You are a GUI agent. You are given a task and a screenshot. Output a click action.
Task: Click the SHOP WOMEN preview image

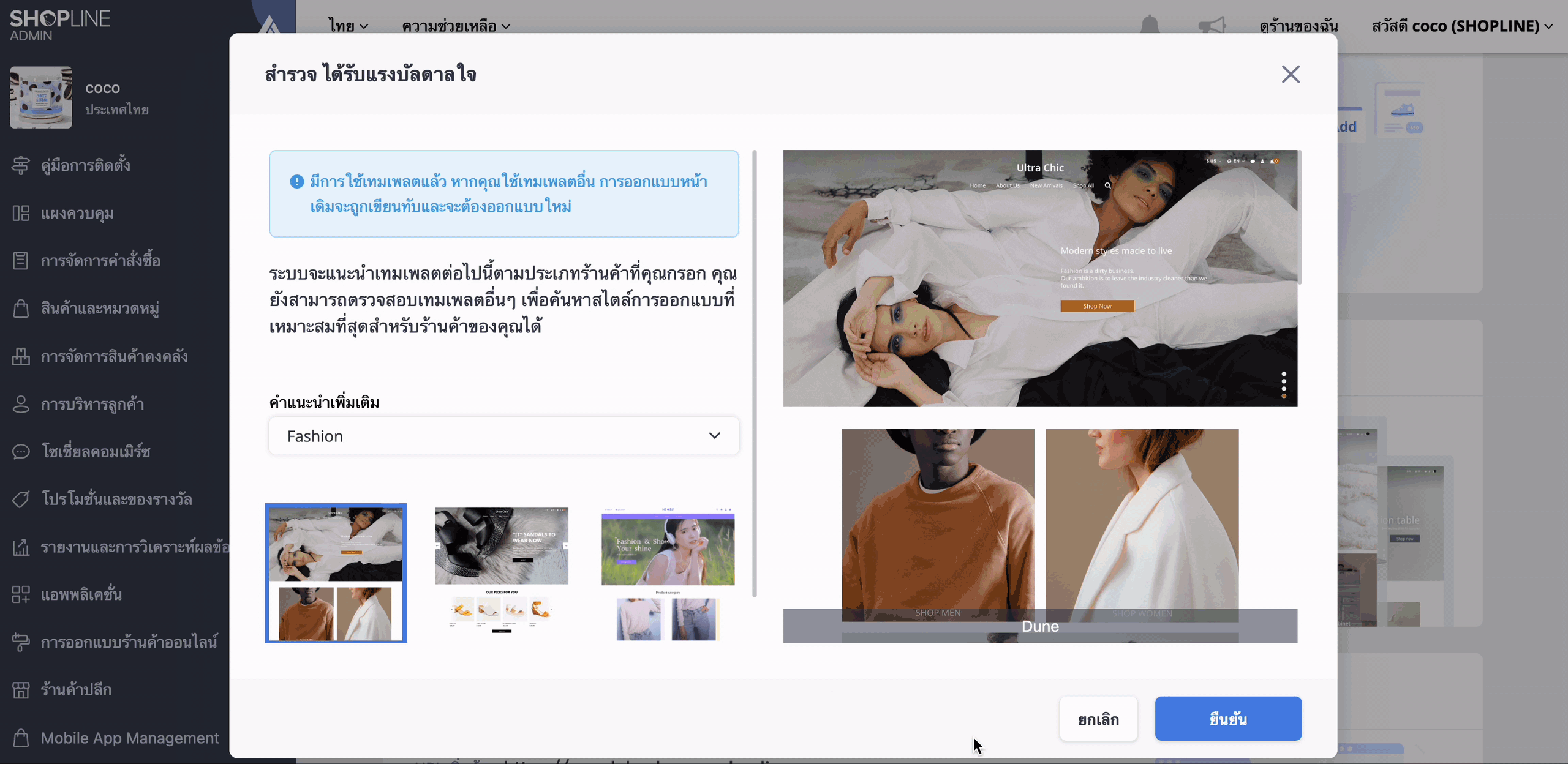[1142, 525]
